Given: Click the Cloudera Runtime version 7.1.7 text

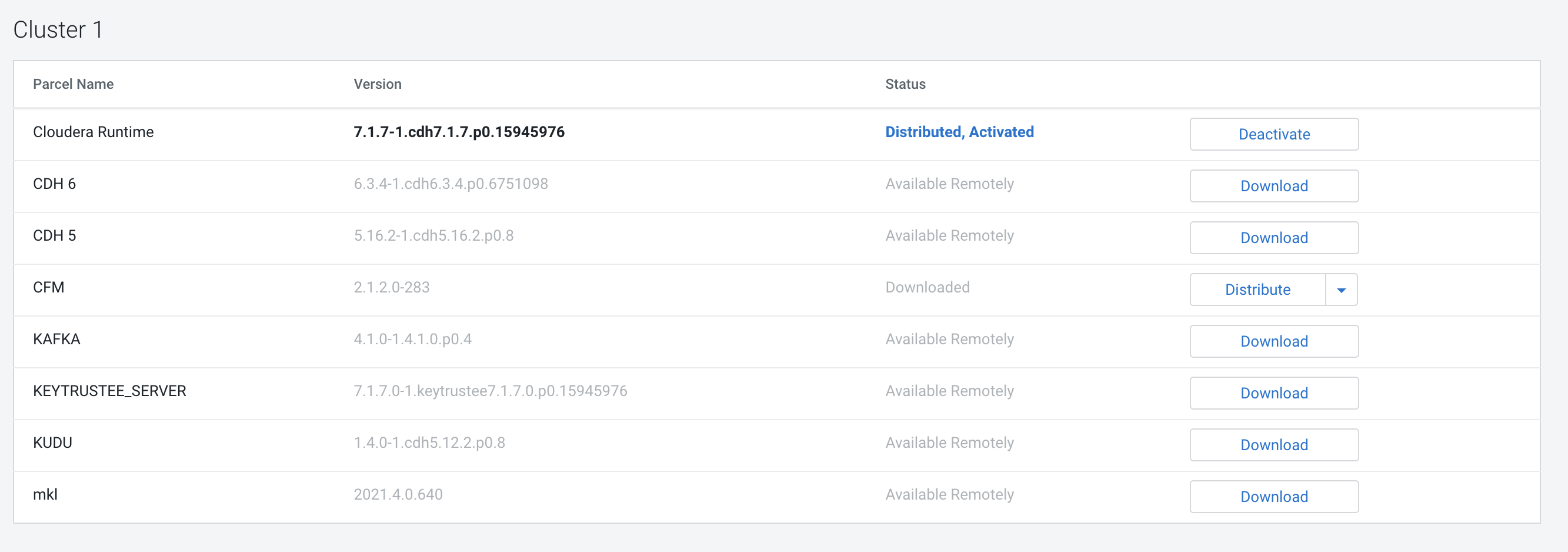Looking at the screenshot, I should [x=459, y=132].
